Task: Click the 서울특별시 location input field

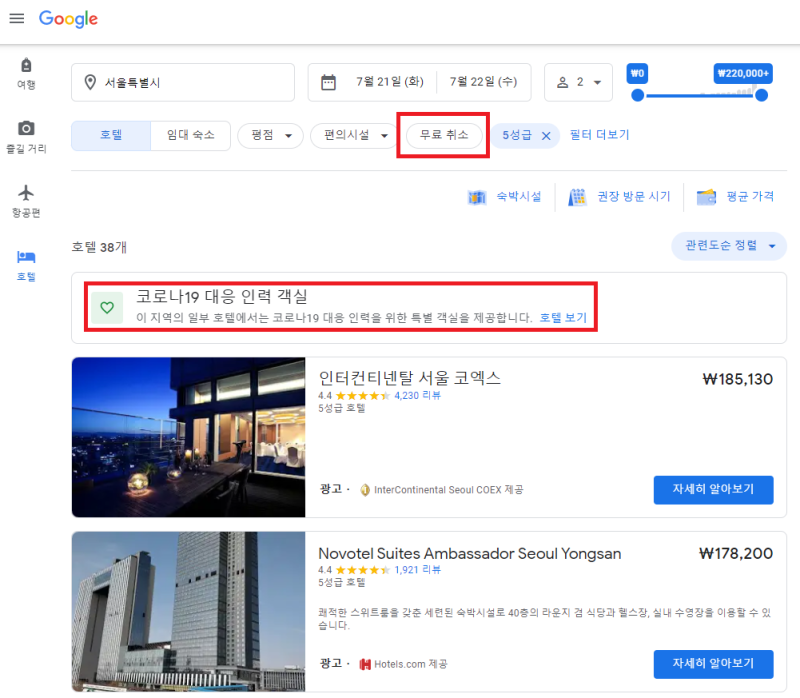Action: coord(183,82)
